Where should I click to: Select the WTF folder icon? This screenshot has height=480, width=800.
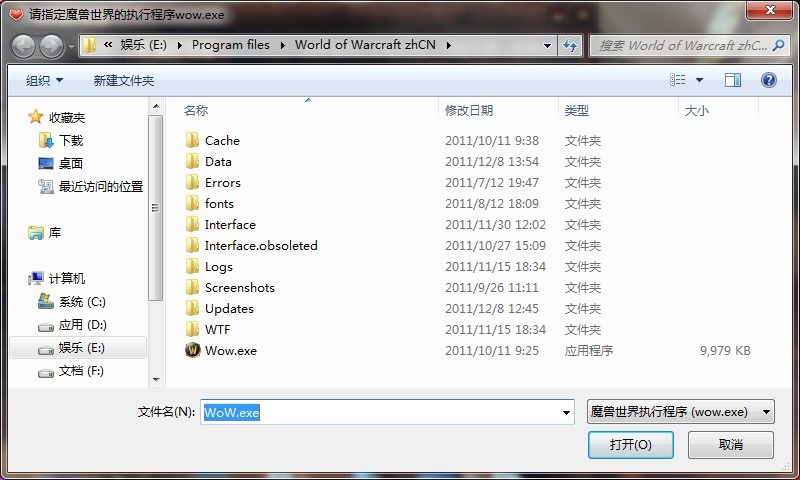[192, 330]
